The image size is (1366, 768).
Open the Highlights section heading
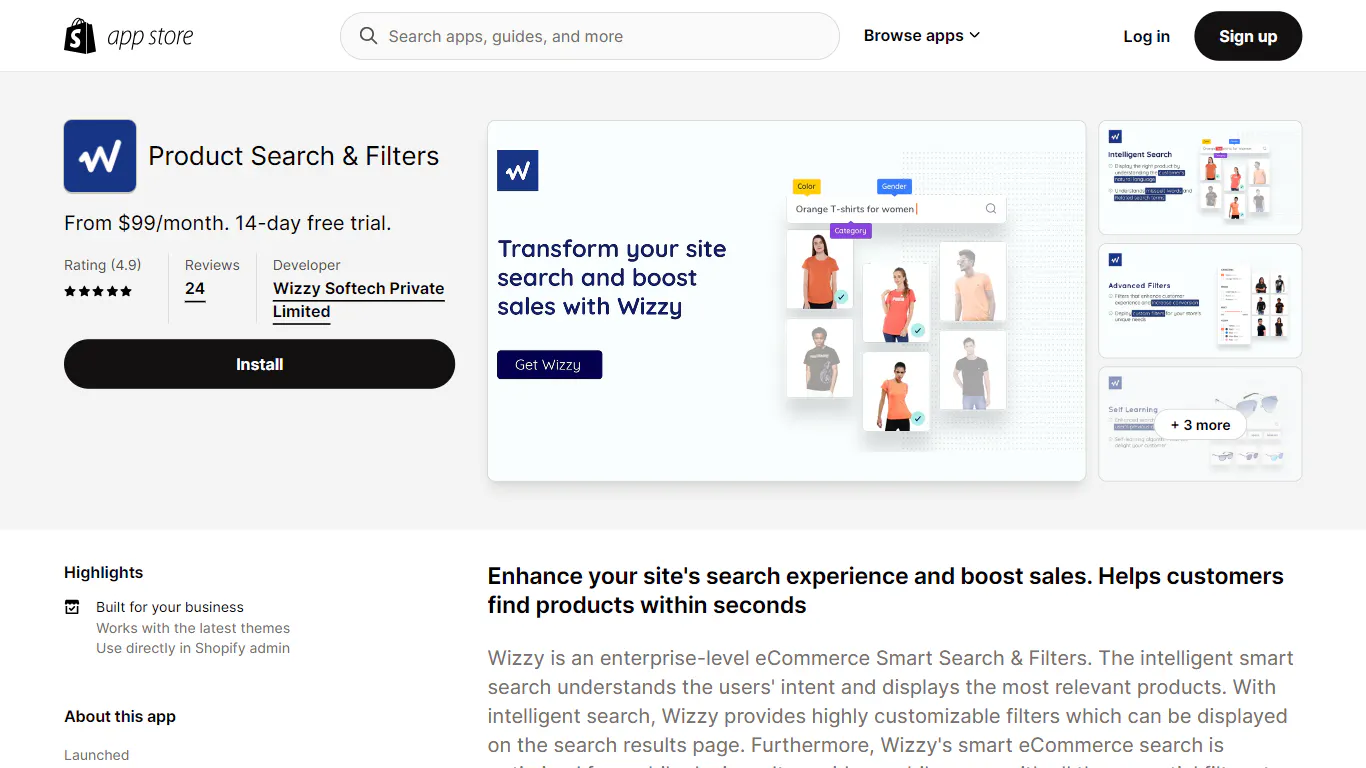pyautogui.click(x=103, y=572)
